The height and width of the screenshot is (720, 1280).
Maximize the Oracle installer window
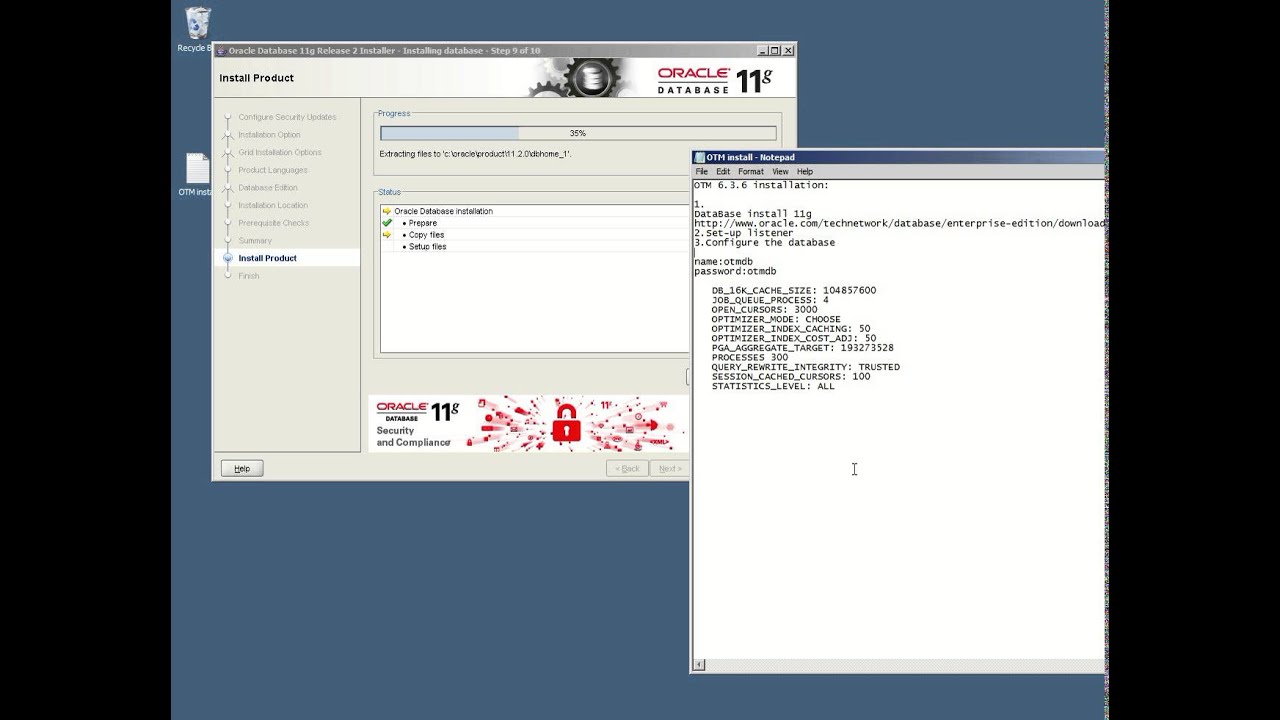[775, 50]
